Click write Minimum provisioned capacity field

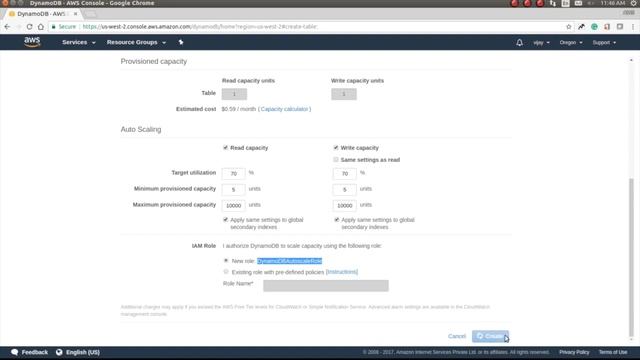tap(344, 189)
